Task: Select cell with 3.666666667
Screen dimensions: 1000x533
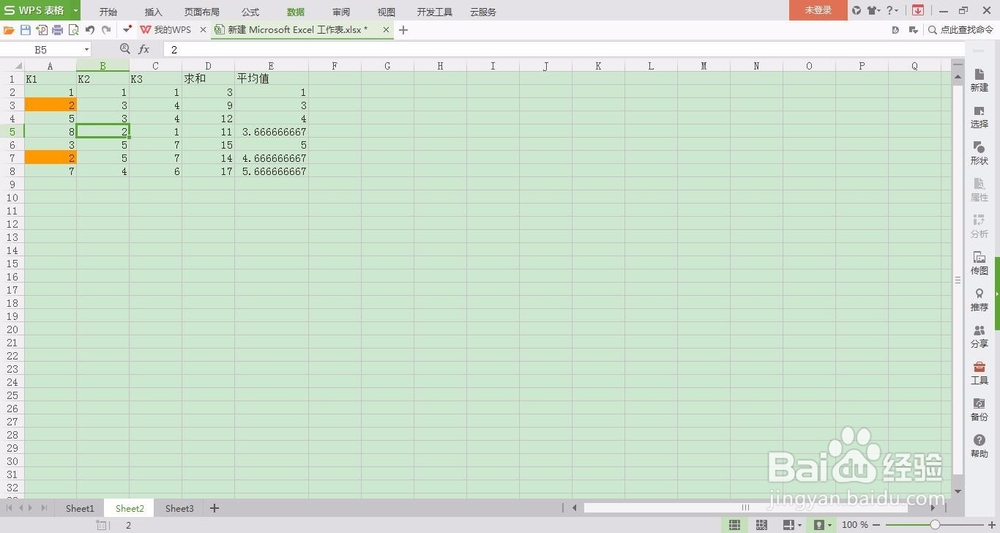Action: point(271,132)
